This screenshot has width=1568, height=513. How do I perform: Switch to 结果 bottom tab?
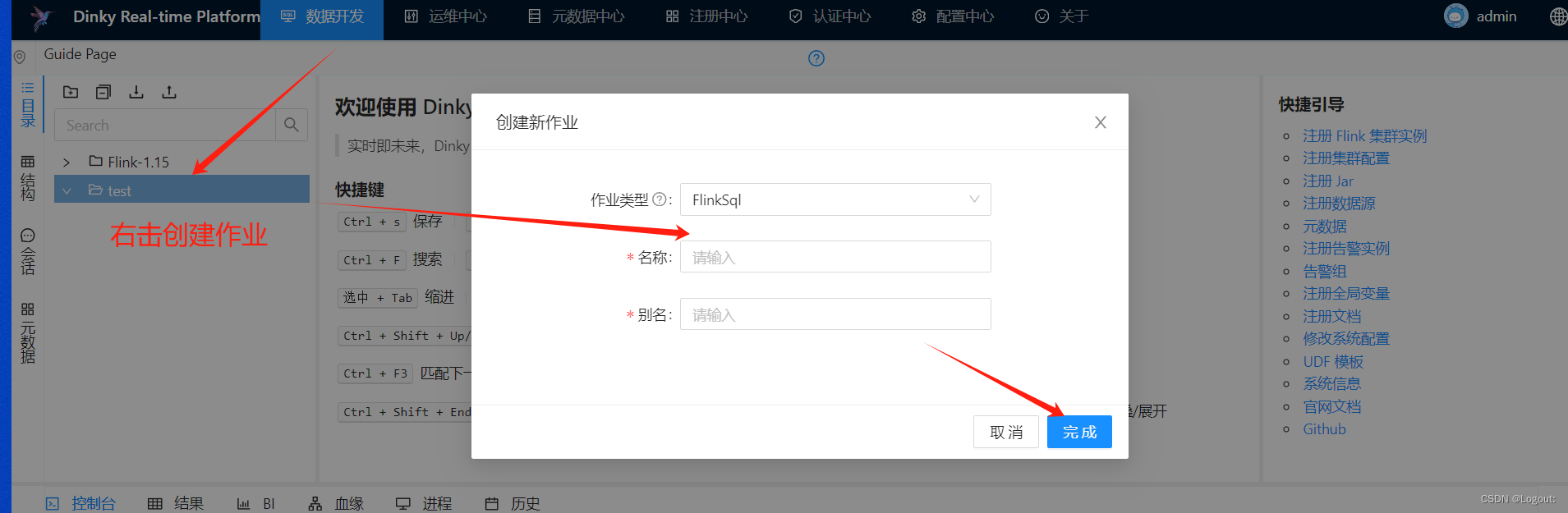175,503
